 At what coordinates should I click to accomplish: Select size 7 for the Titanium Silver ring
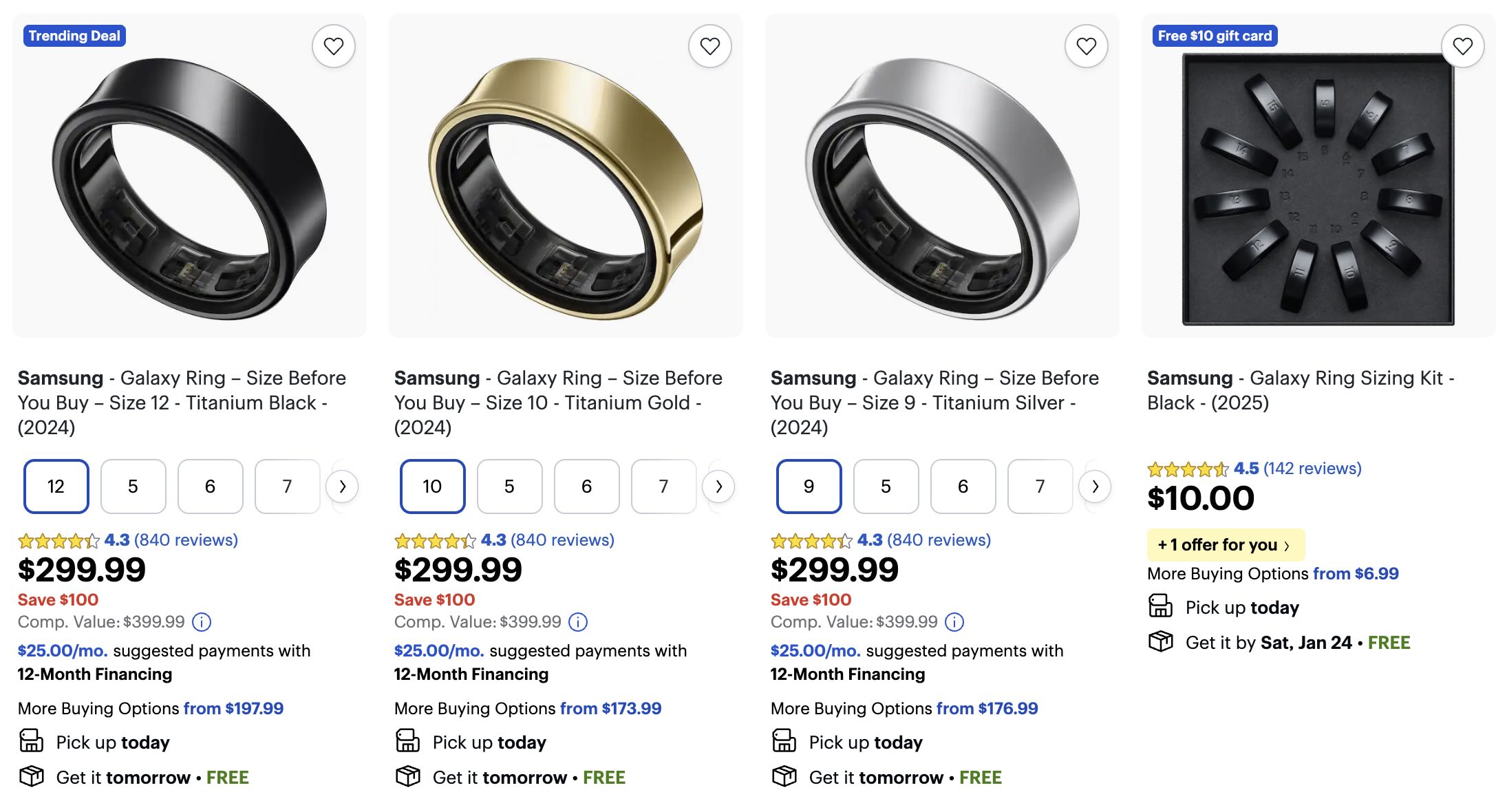(x=1039, y=487)
